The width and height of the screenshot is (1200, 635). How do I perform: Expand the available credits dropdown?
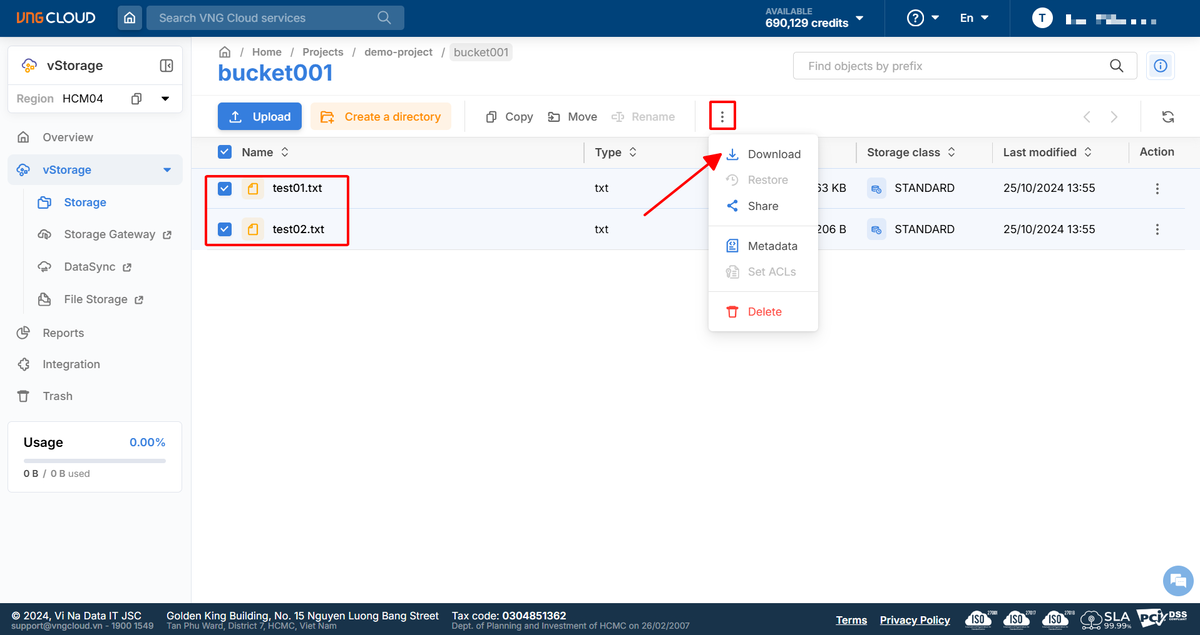859,18
